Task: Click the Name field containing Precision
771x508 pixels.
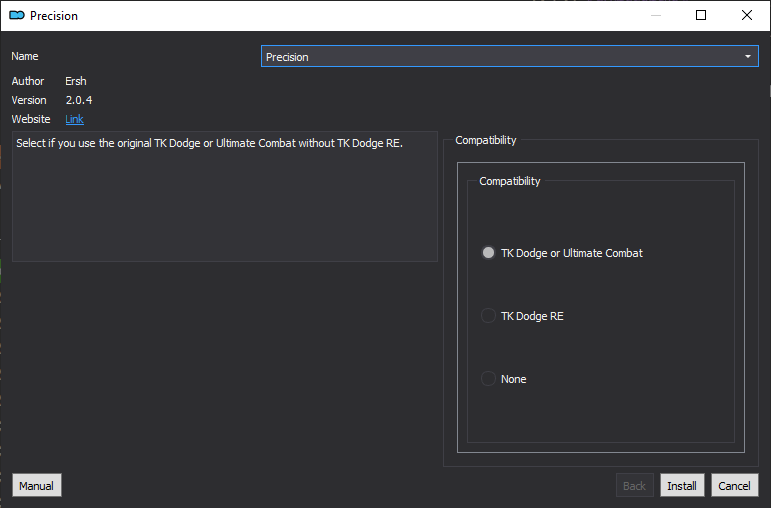Action: tap(509, 57)
